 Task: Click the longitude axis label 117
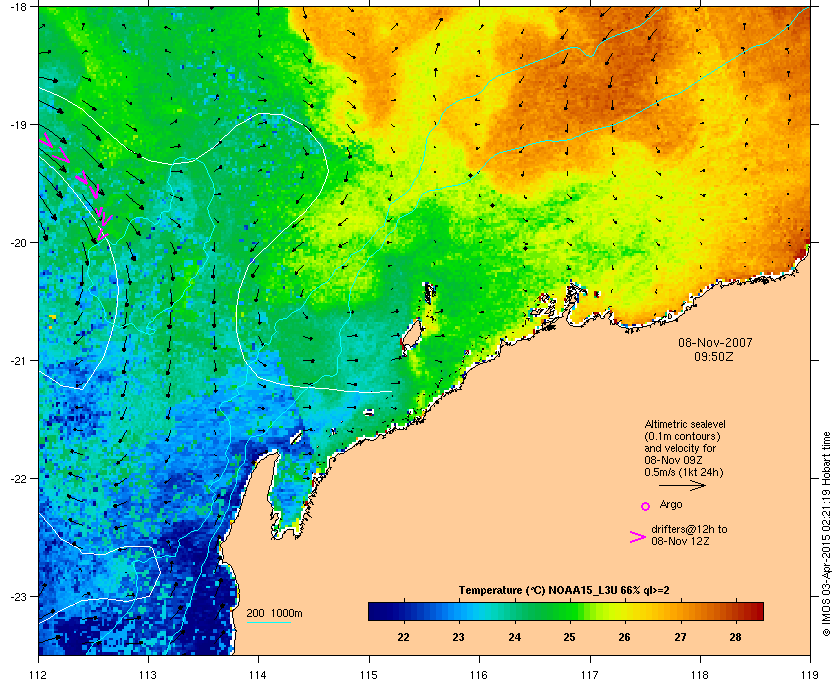pos(589,675)
